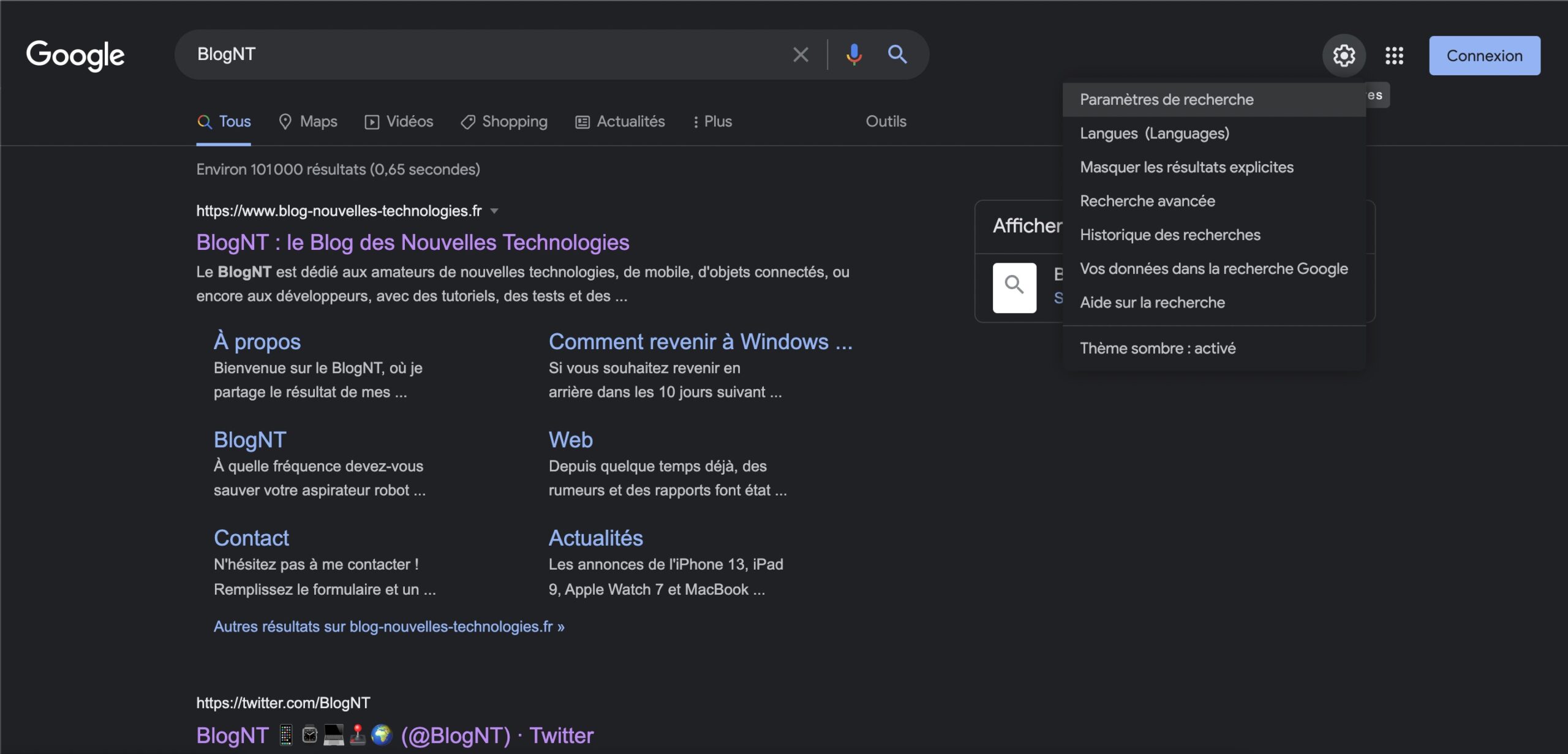1568x754 pixels.
Task: Toggle Thème sombre activé menu entry
Action: click(1157, 348)
